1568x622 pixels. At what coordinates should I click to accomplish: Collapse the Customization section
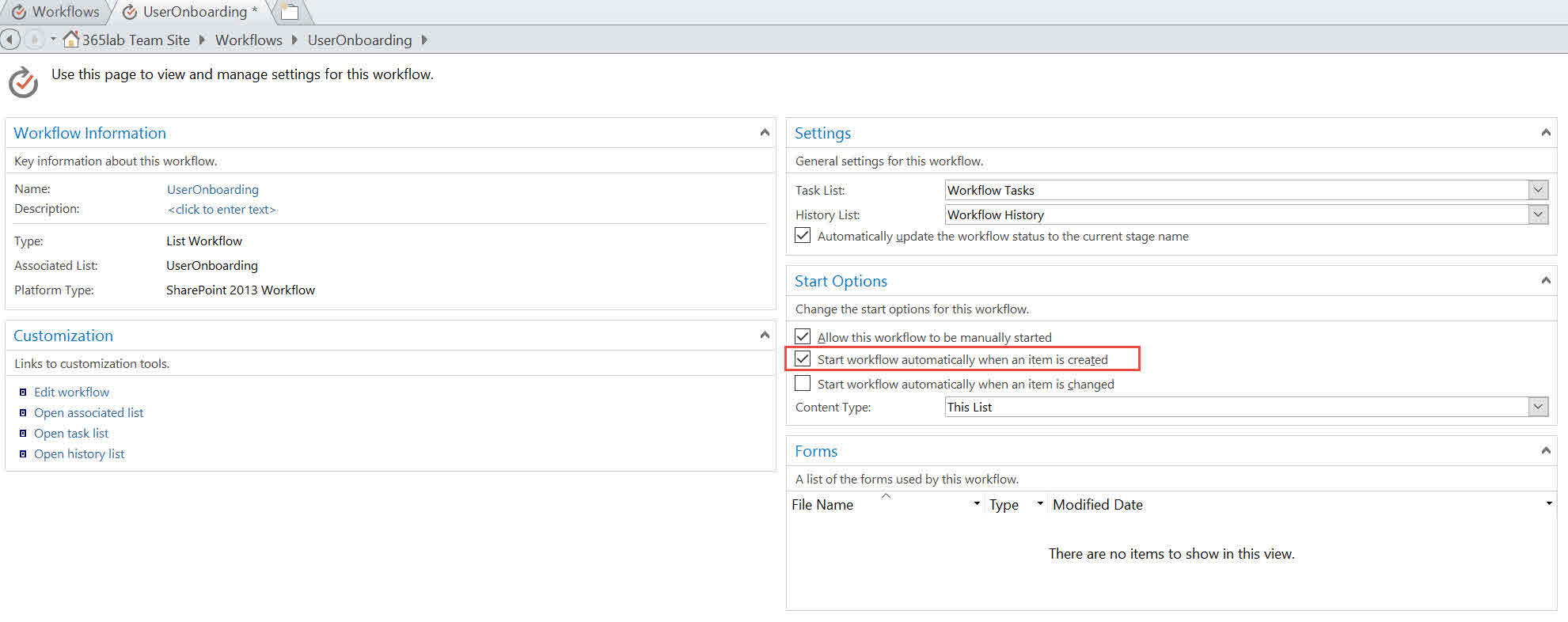click(764, 336)
